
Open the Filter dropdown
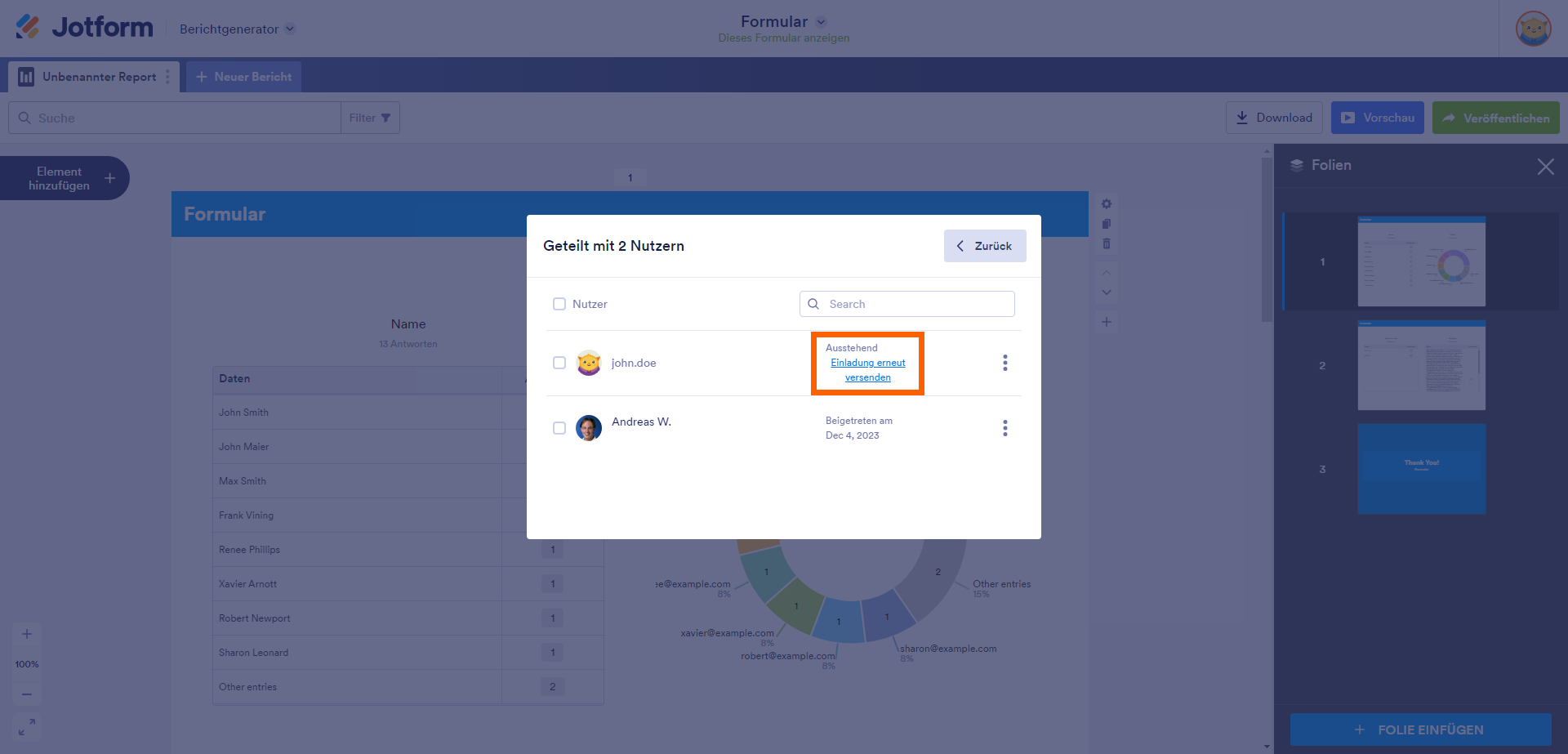[370, 118]
